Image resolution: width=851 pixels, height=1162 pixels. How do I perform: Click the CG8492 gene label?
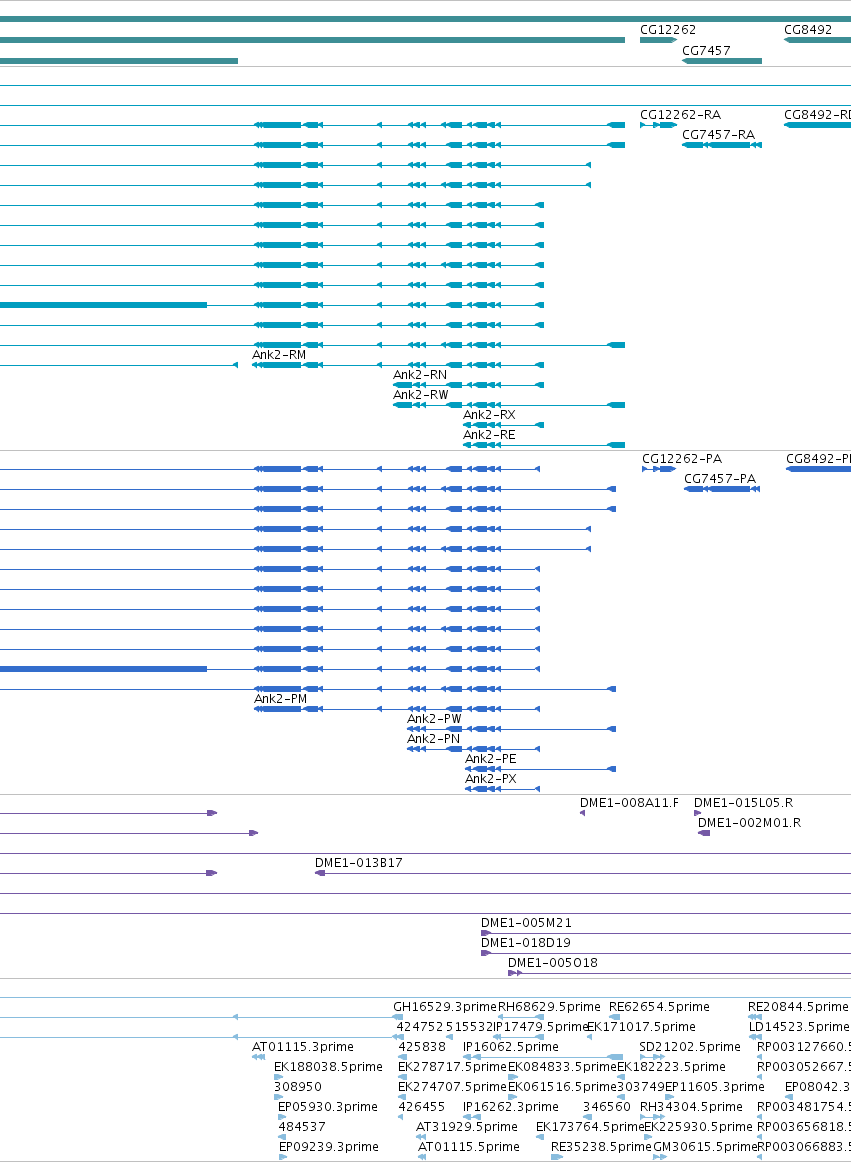pyautogui.click(x=808, y=30)
